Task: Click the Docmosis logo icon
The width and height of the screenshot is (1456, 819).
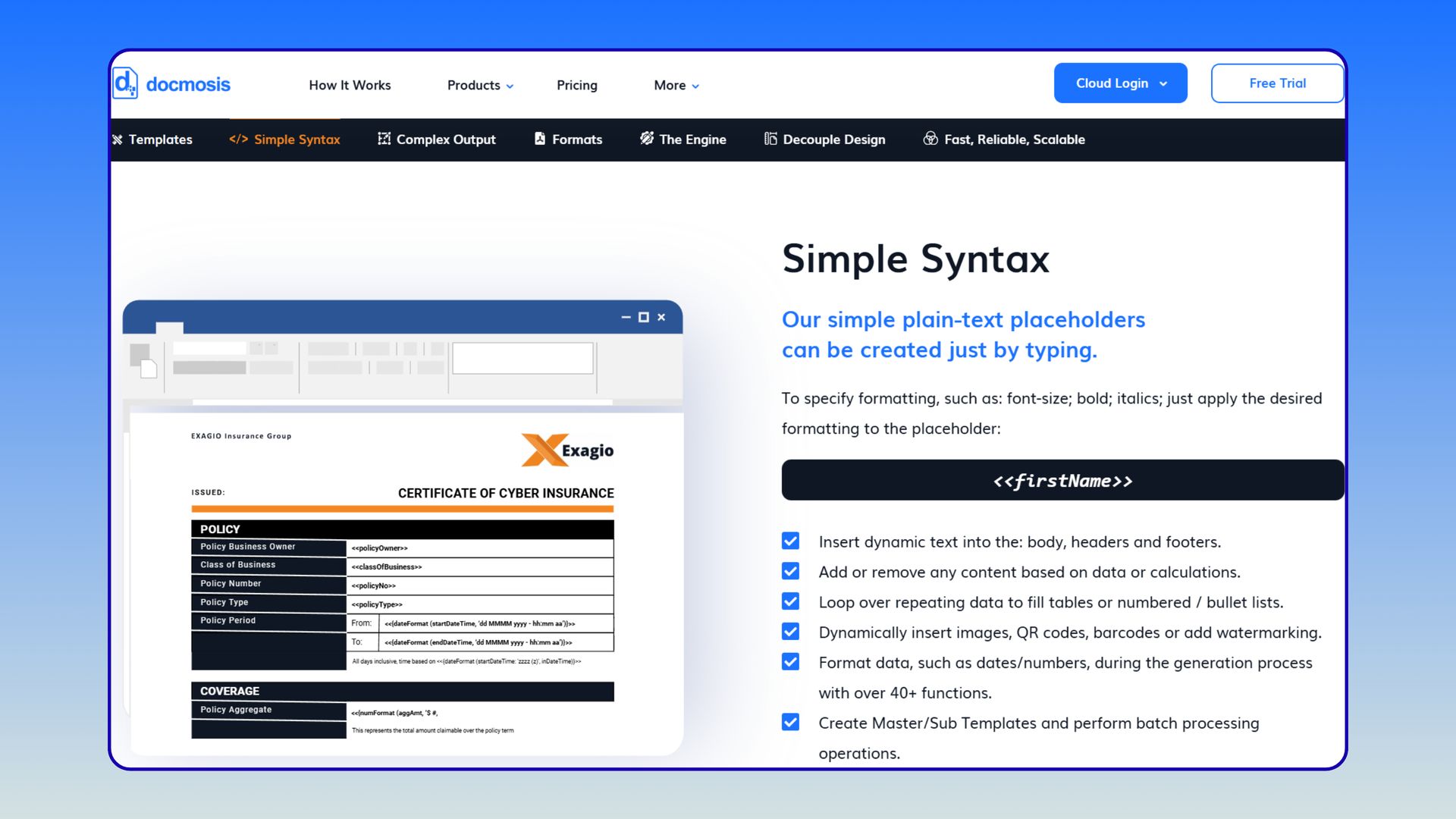Action: point(125,83)
